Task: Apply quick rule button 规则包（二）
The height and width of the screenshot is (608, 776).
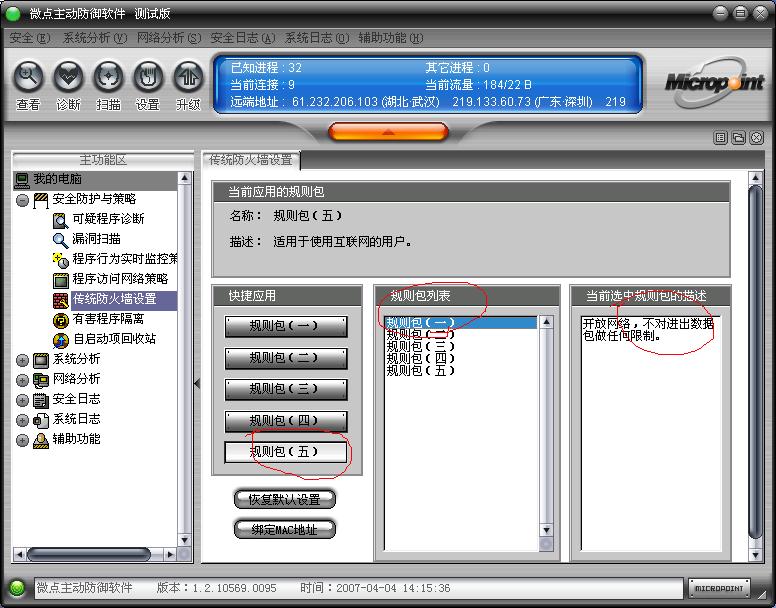Action: (x=286, y=359)
